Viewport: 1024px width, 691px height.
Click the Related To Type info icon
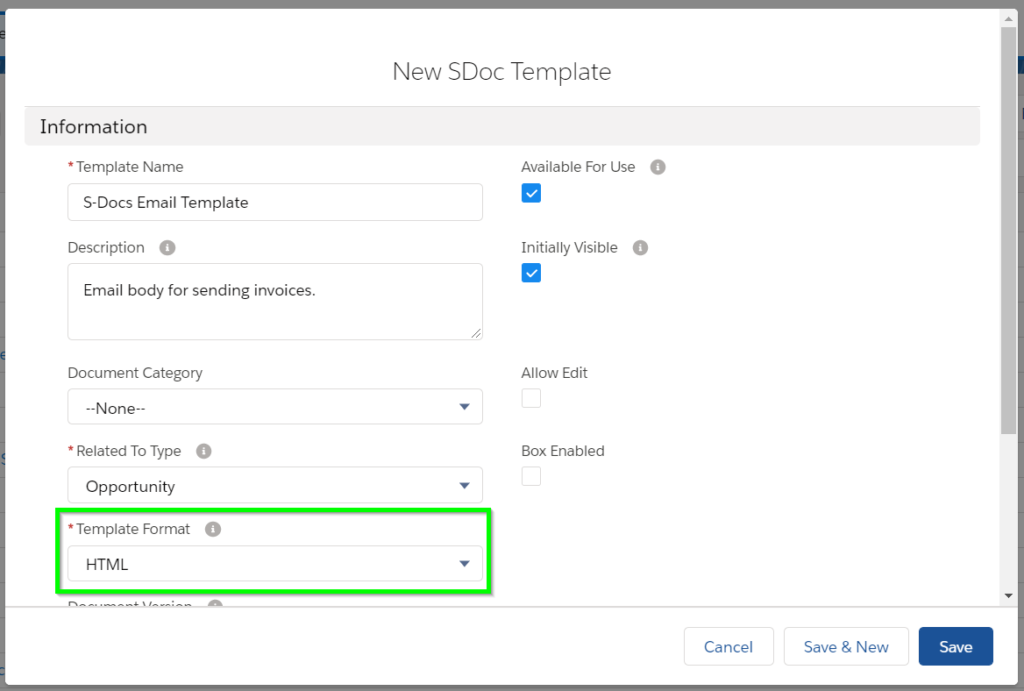point(204,450)
